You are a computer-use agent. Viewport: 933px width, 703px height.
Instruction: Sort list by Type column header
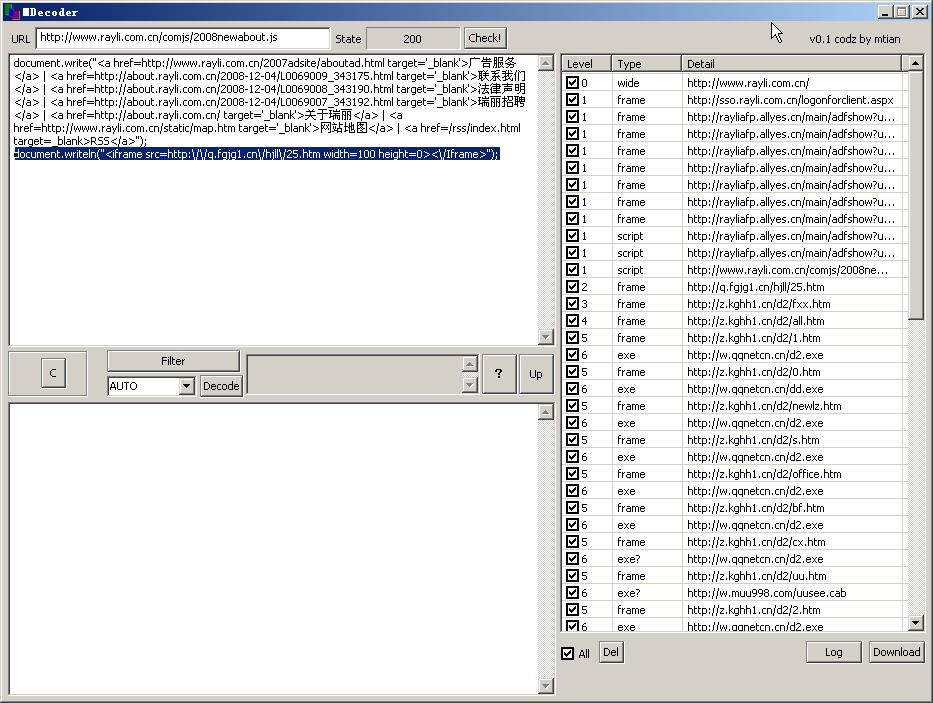click(646, 64)
